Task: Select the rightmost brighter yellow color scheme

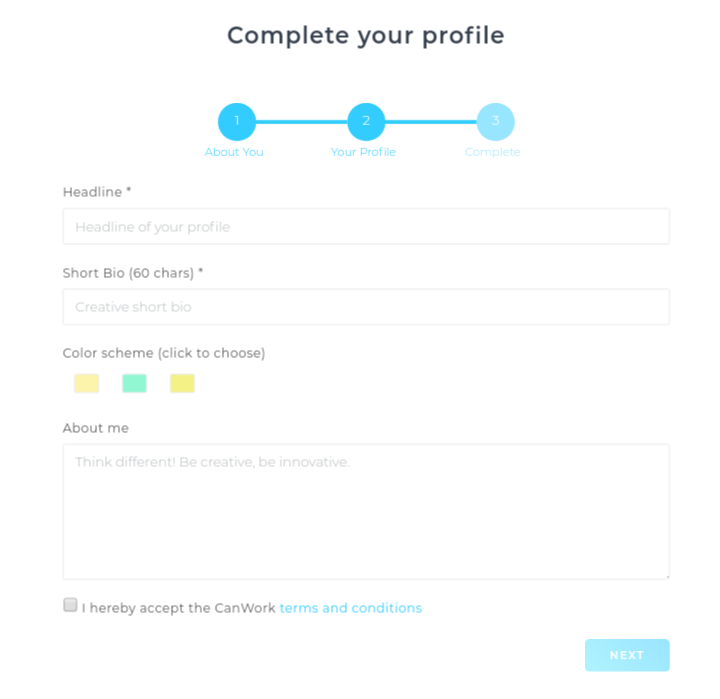Action: click(x=182, y=383)
